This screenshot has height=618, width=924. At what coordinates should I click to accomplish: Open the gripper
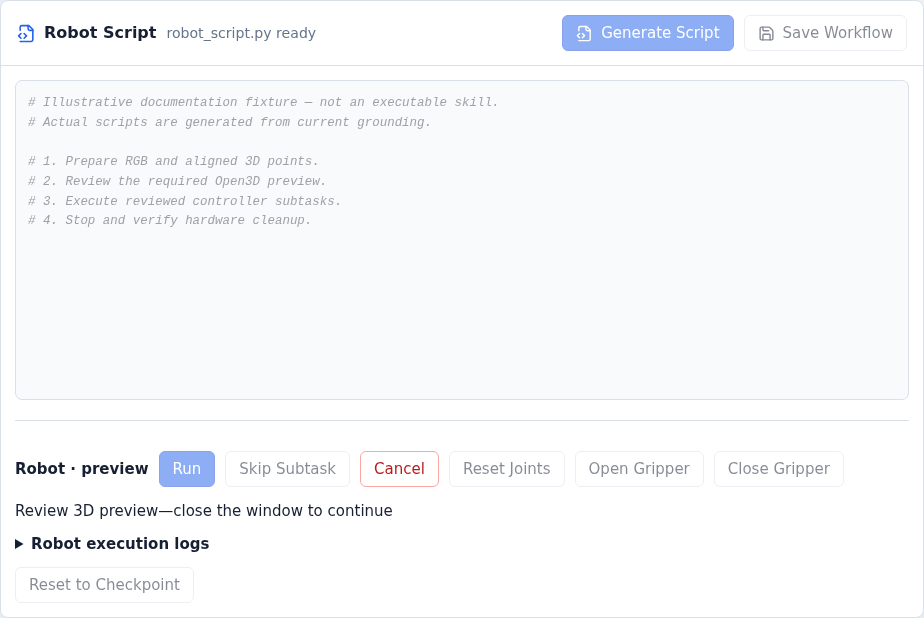click(x=639, y=469)
